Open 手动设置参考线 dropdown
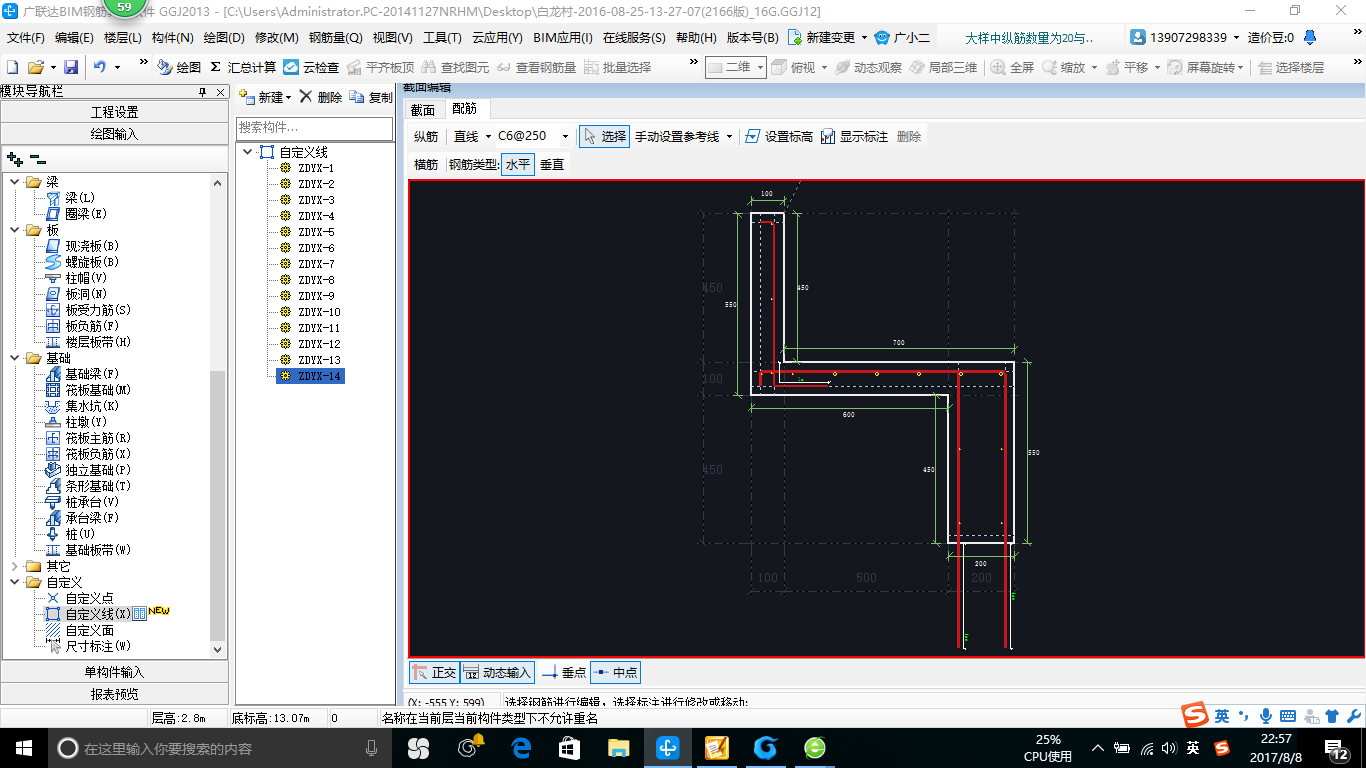This screenshot has width=1366, height=768. pyautogui.click(x=729, y=137)
